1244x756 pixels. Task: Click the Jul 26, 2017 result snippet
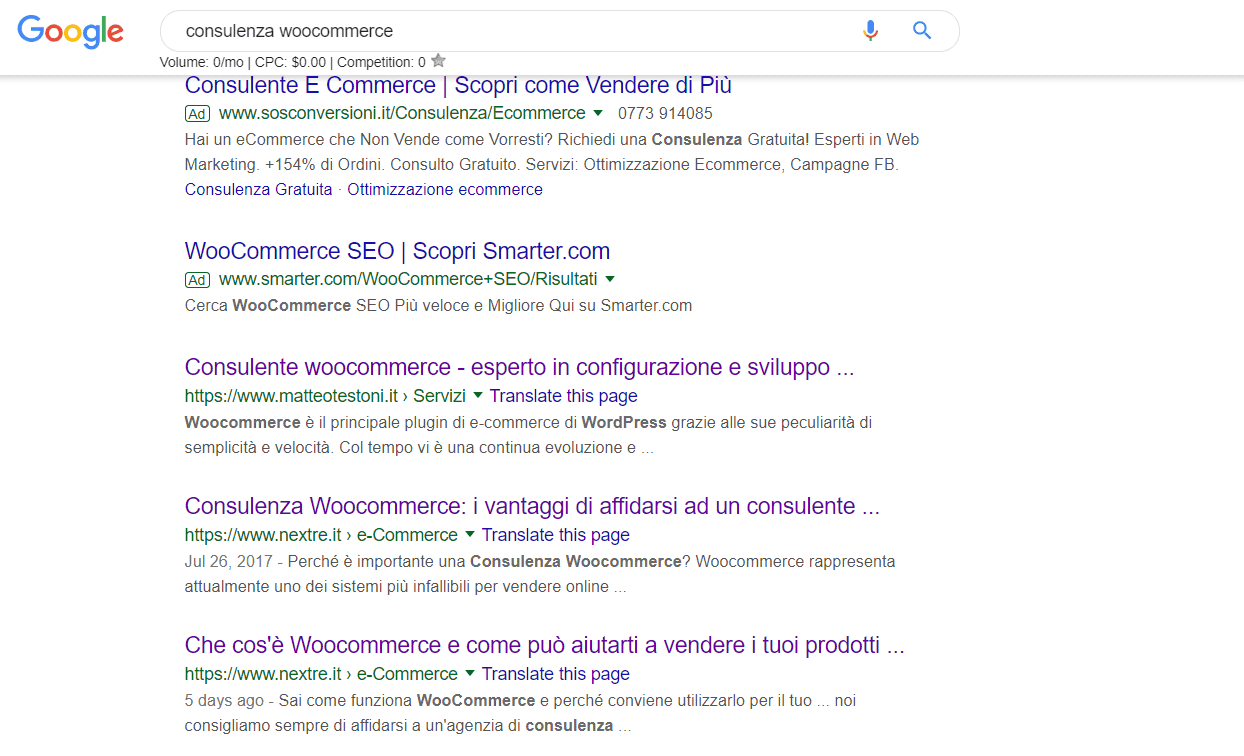[x=540, y=574]
